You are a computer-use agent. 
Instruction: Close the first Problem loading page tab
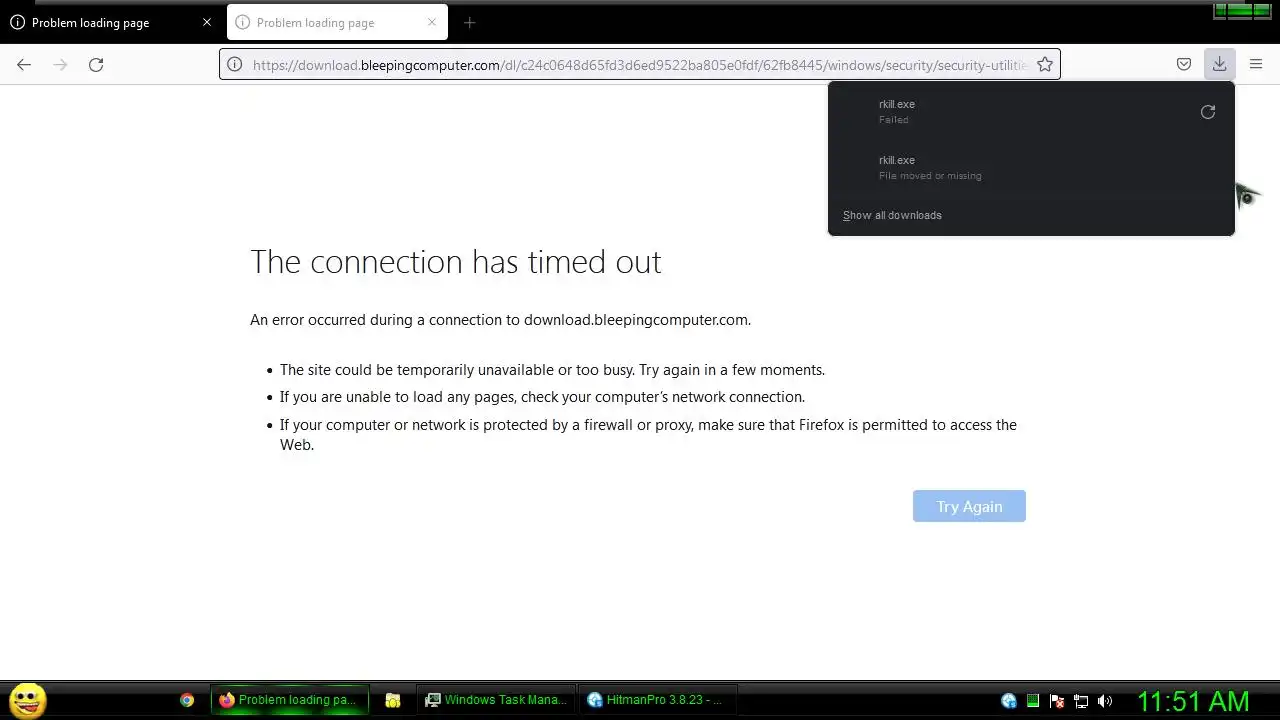[207, 22]
